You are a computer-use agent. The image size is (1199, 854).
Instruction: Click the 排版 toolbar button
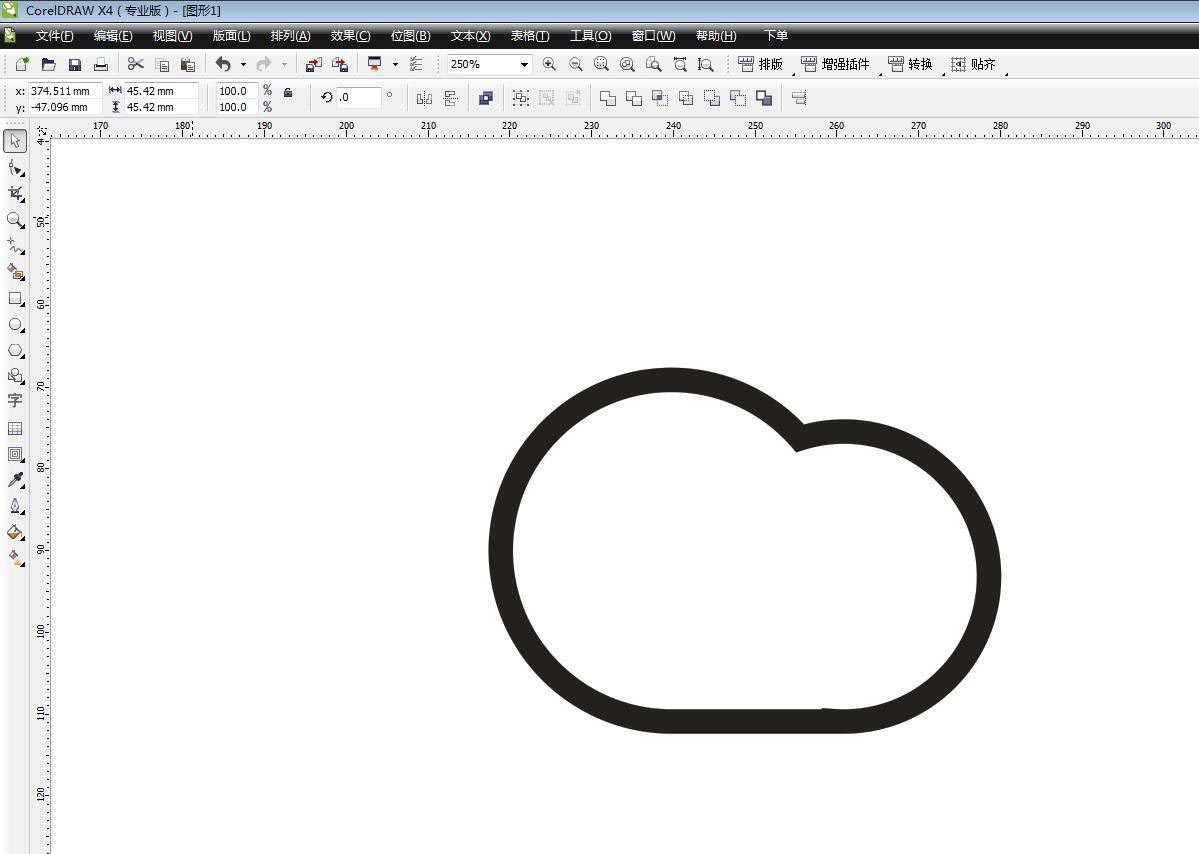pyautogui.click(x=761, y=65)
